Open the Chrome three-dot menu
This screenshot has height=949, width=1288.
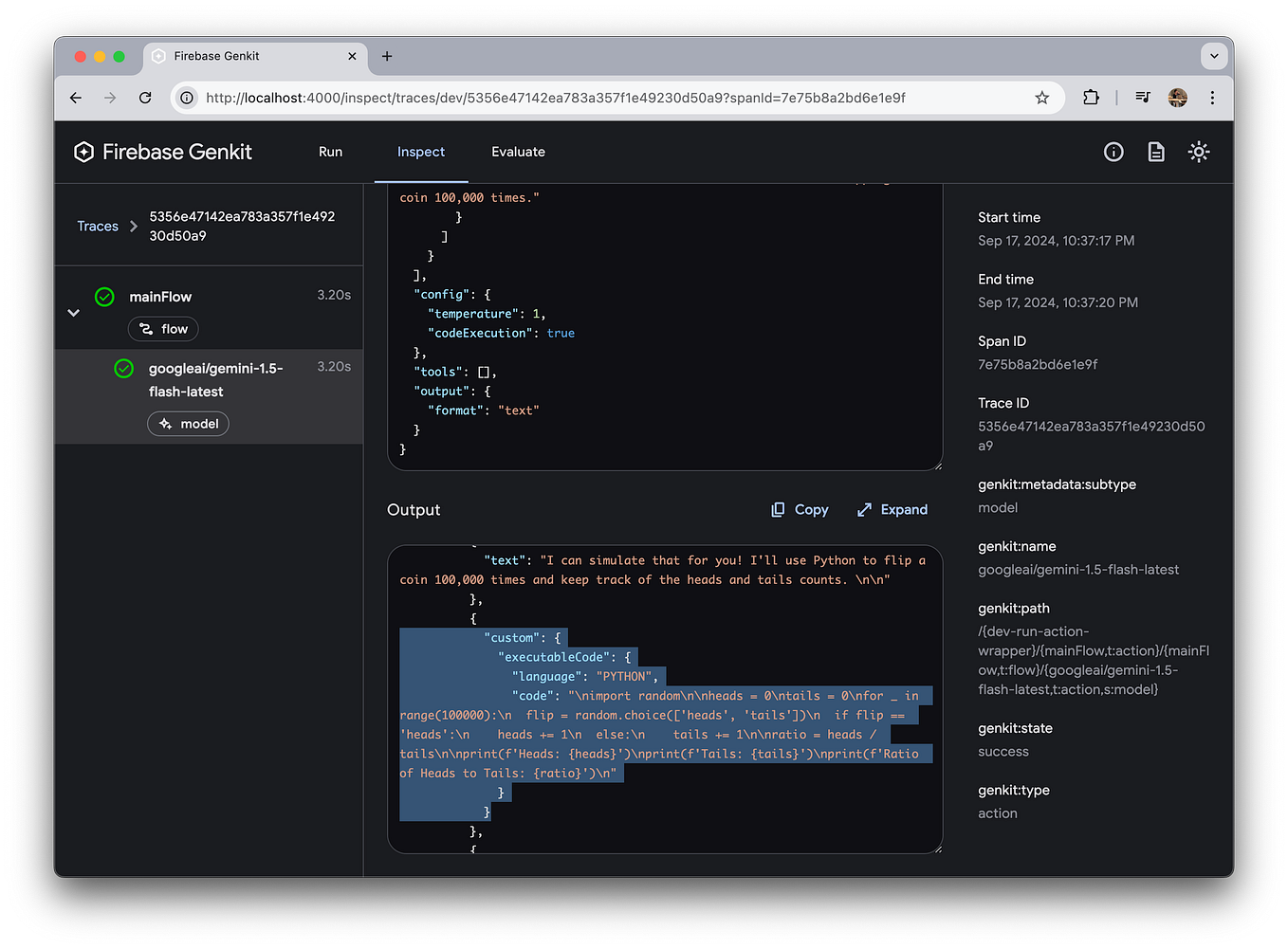click(1212, 98)
